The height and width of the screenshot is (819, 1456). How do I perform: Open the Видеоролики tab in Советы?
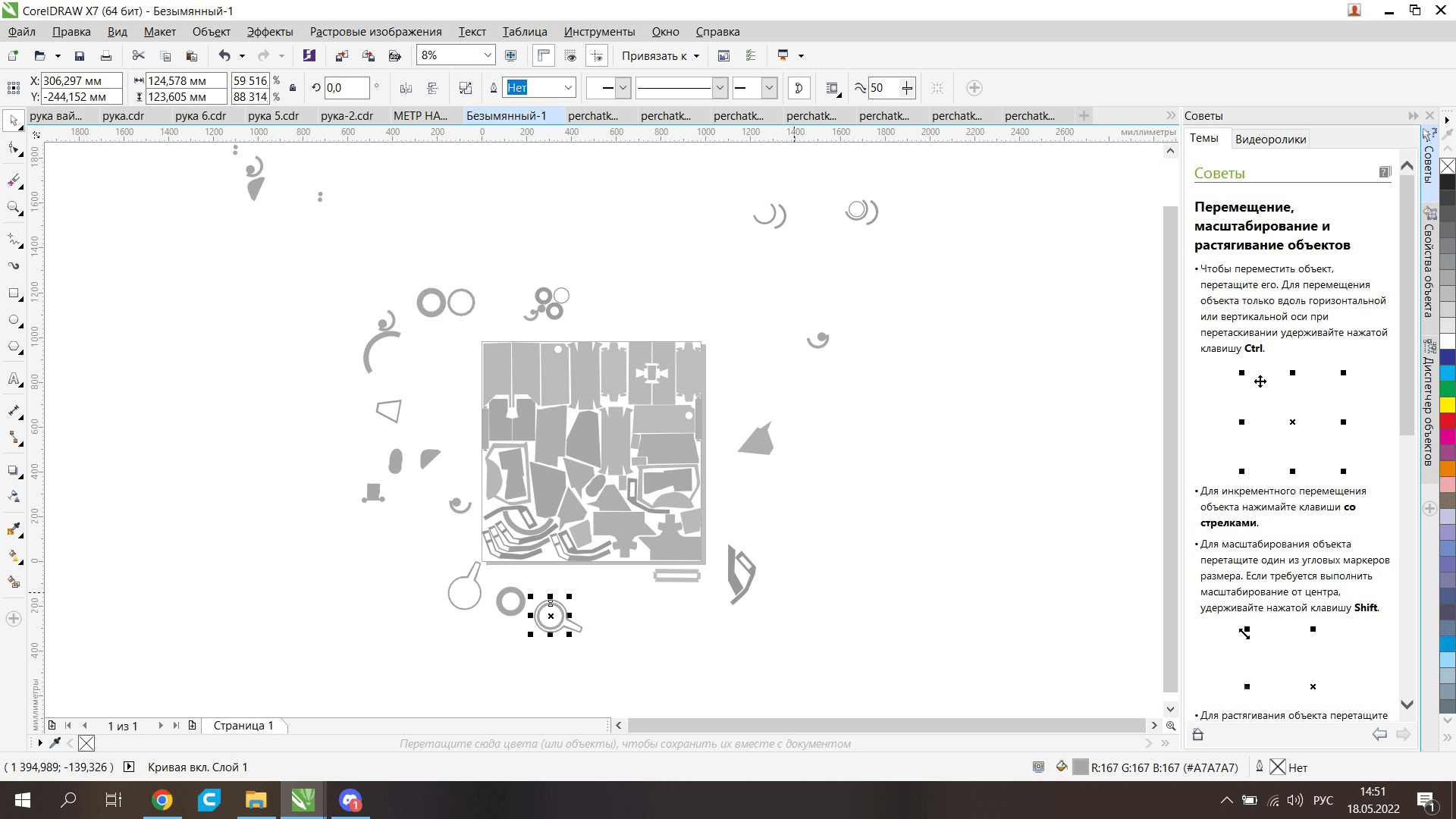point(1270,139)
